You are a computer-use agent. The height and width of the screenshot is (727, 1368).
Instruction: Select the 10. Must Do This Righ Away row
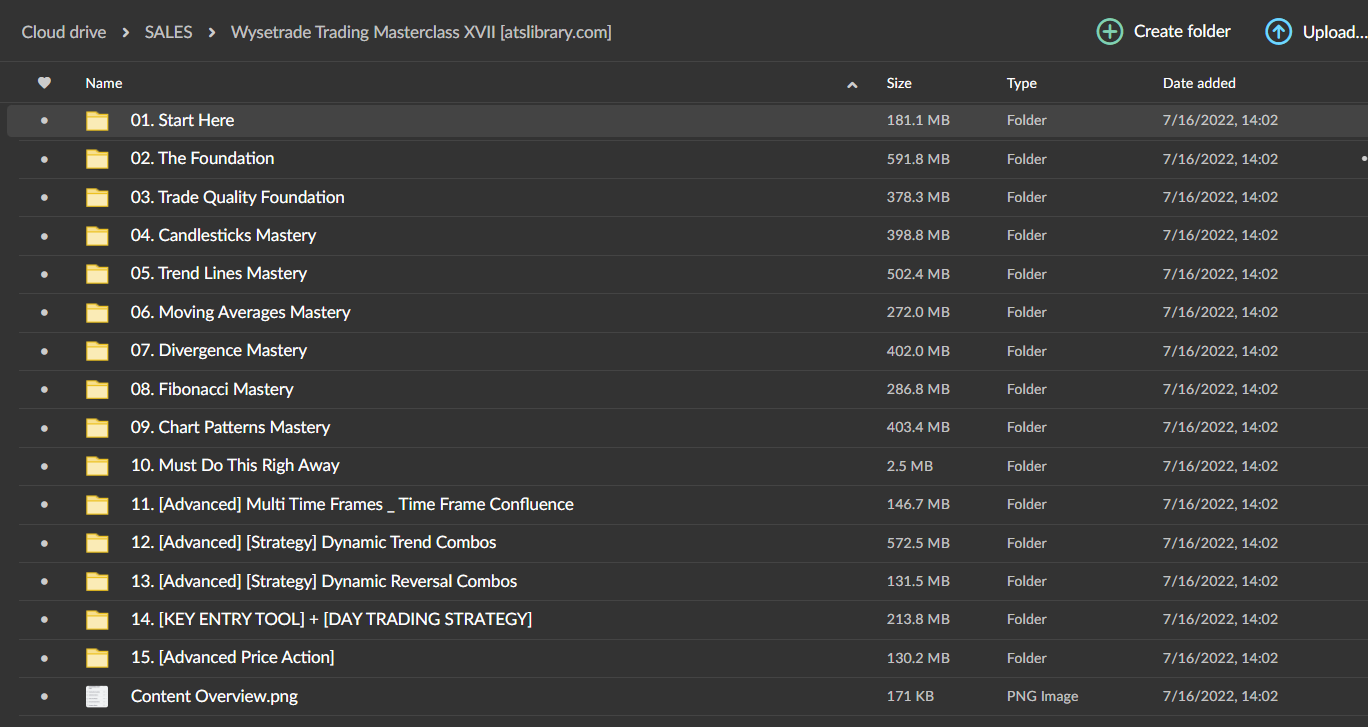[x=600, y=466]
